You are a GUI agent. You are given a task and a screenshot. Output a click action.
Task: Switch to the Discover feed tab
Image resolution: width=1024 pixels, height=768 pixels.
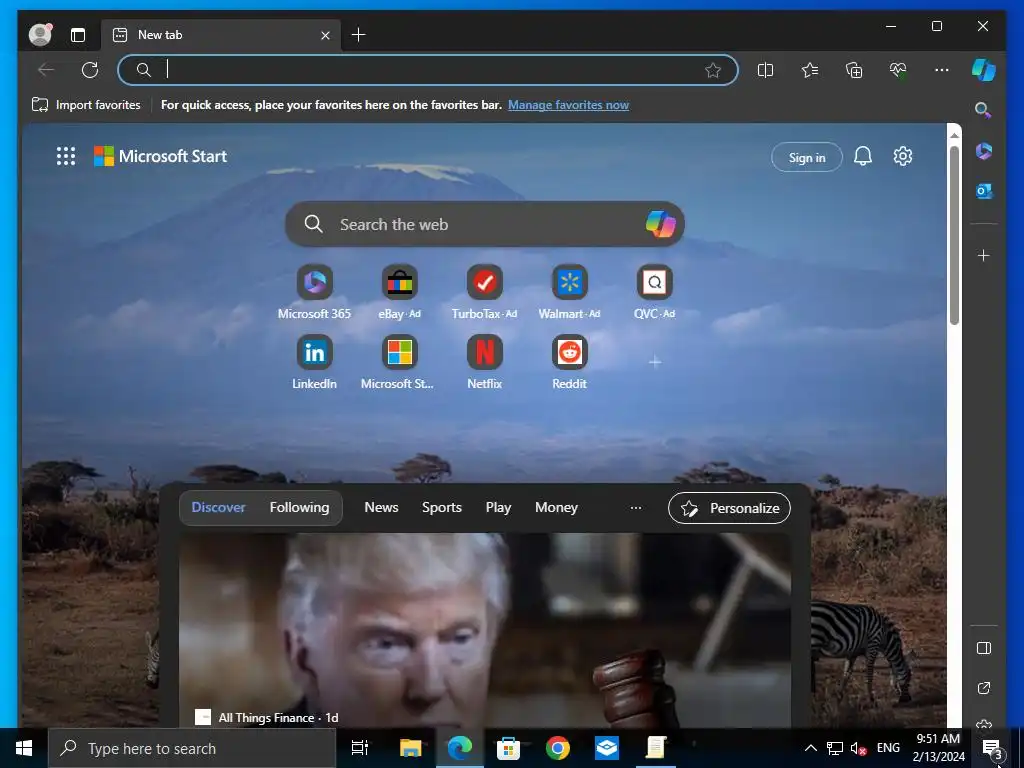tap(218, 507)
